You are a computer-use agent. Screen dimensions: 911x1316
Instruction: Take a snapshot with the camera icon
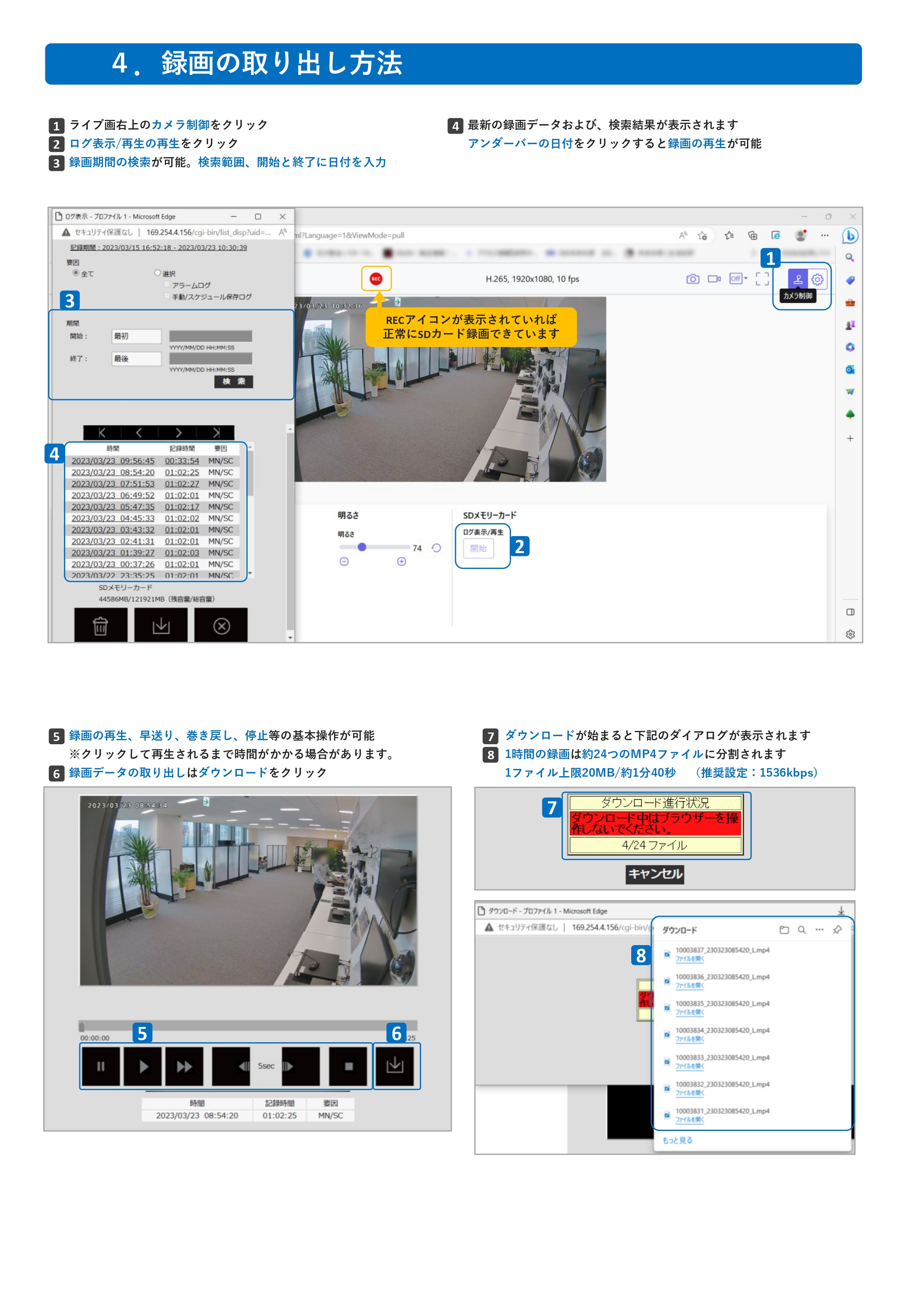(x=692, y=279)
